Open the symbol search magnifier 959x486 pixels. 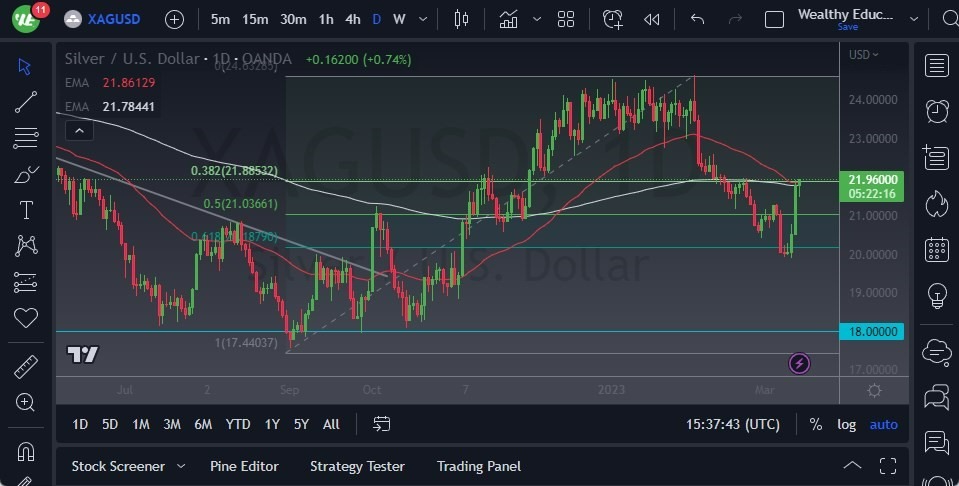(951, 19)
